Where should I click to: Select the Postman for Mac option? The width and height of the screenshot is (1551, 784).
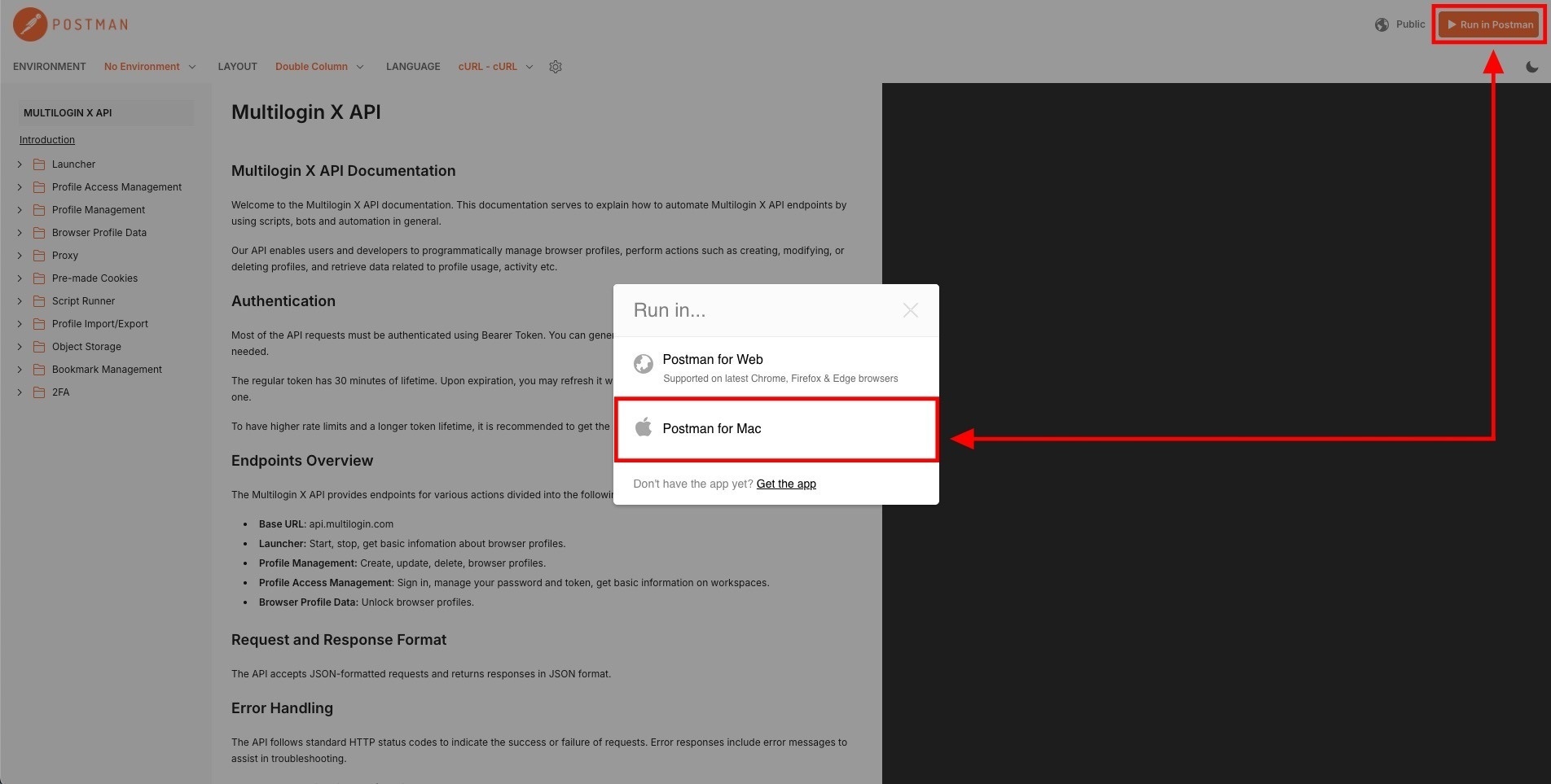[712, 428]
